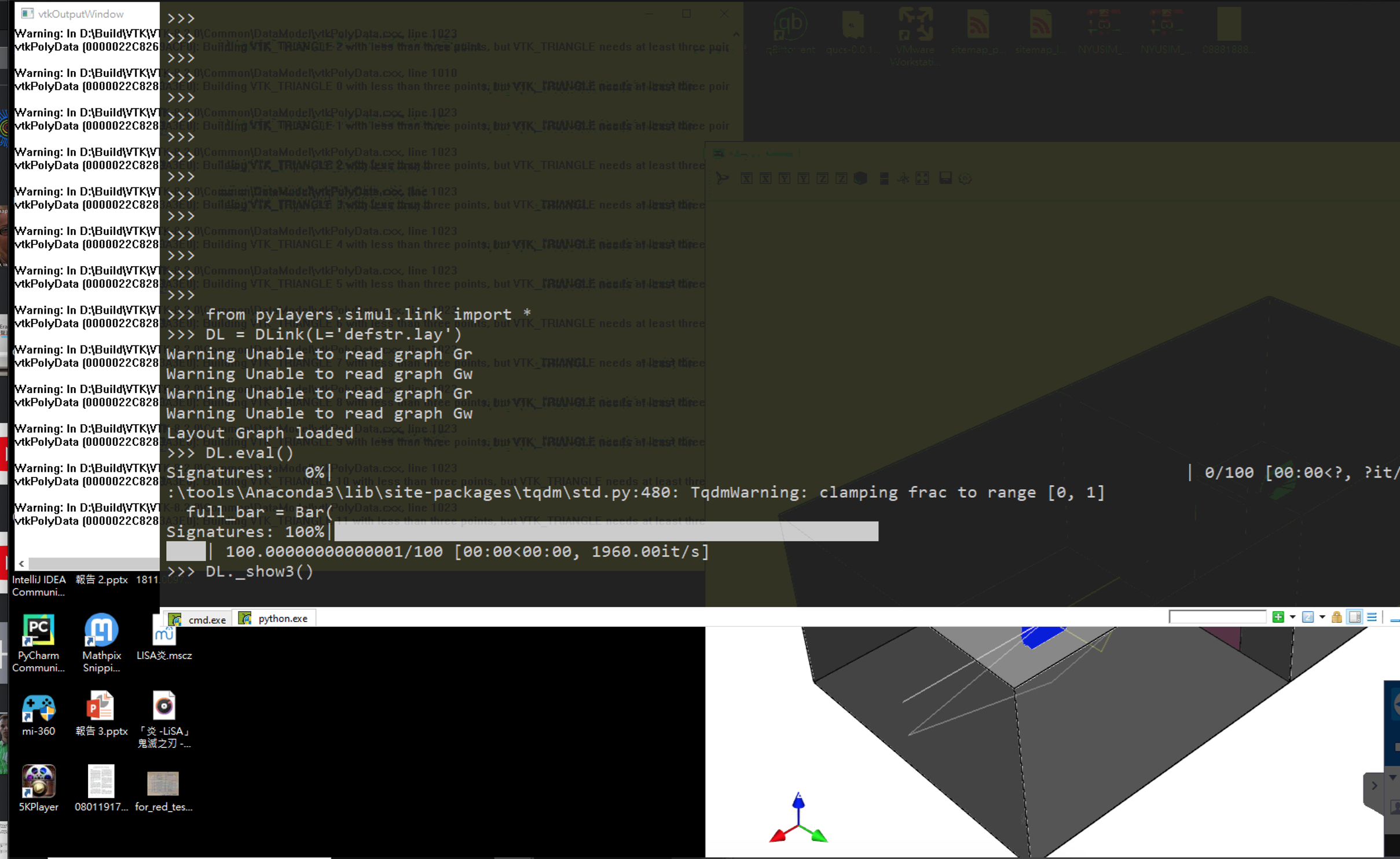
Task: Click save scene floppy icon in Mayavi
Action: (945, 178)
